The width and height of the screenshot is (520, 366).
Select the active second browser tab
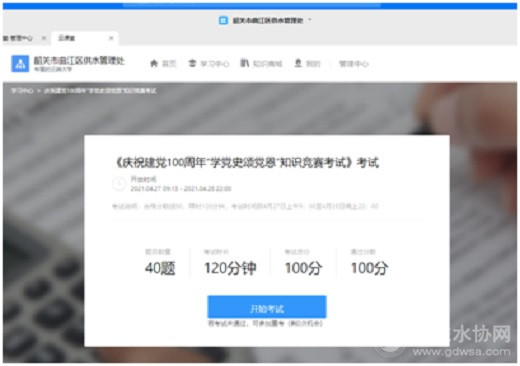tap(85, 38)
